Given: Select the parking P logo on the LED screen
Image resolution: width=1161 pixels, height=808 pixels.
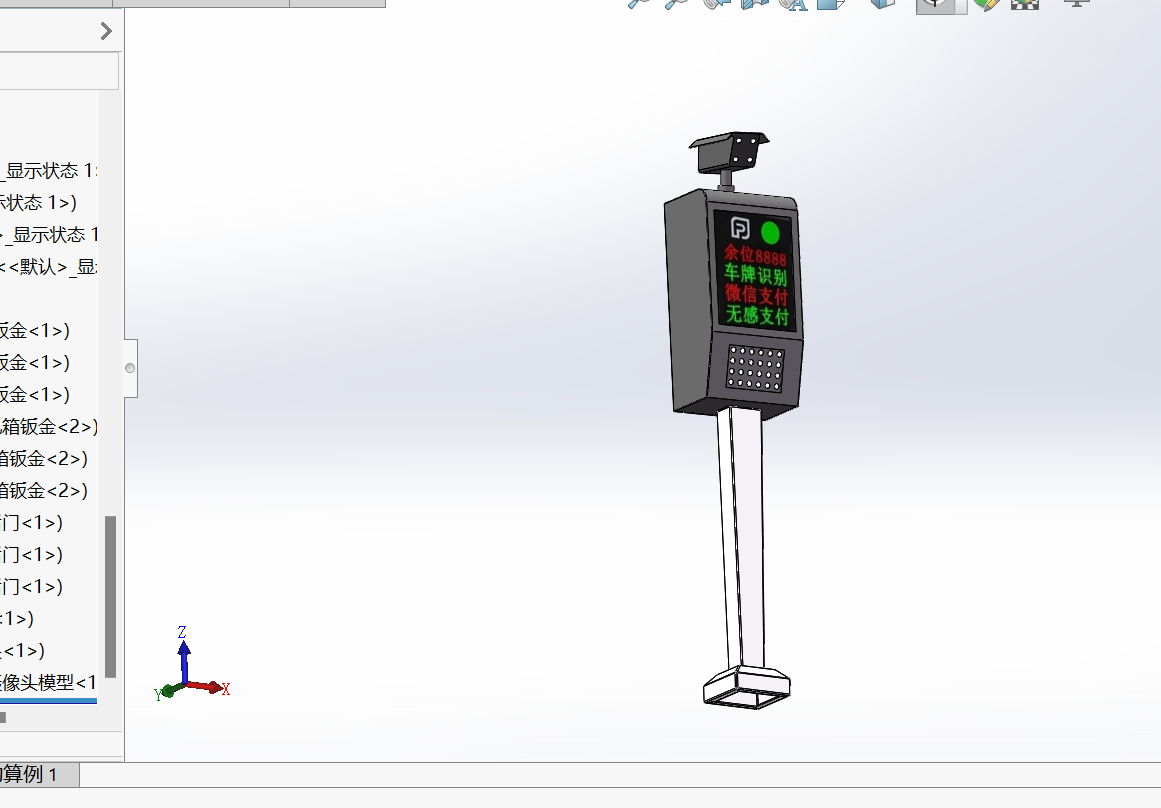Looking at the screenshot, I should coord(740,227).
